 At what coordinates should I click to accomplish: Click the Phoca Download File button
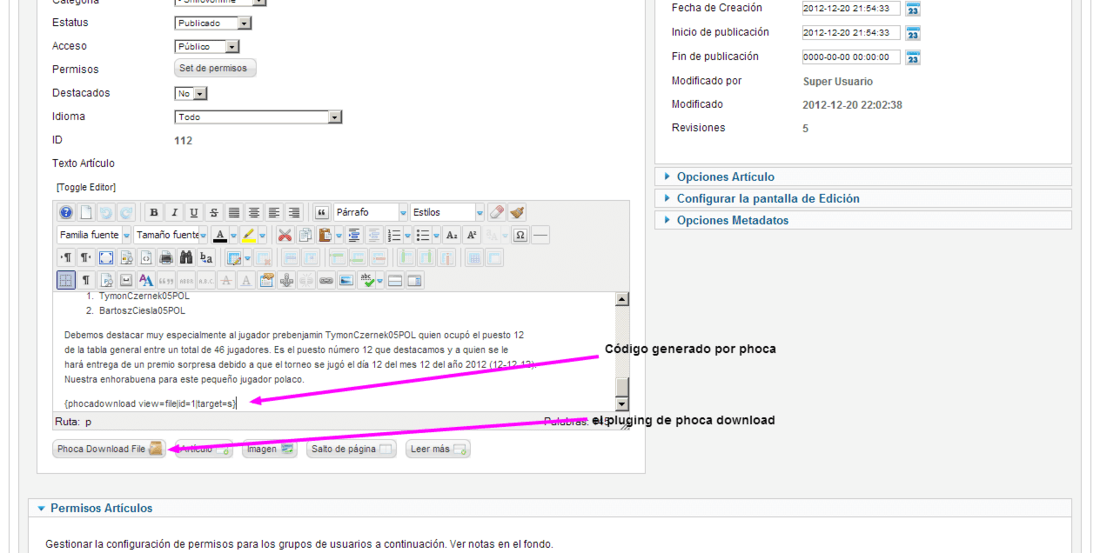tap(109, 449)
